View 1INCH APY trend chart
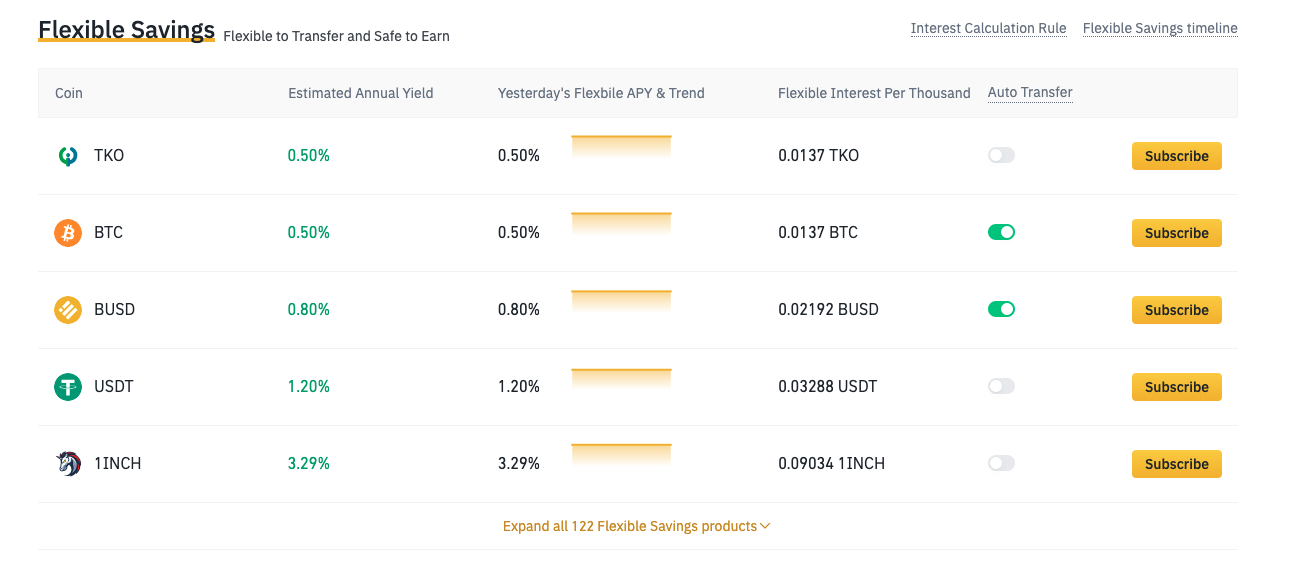This screenshot has width=1290, height=567. click(x=621, y=455)
